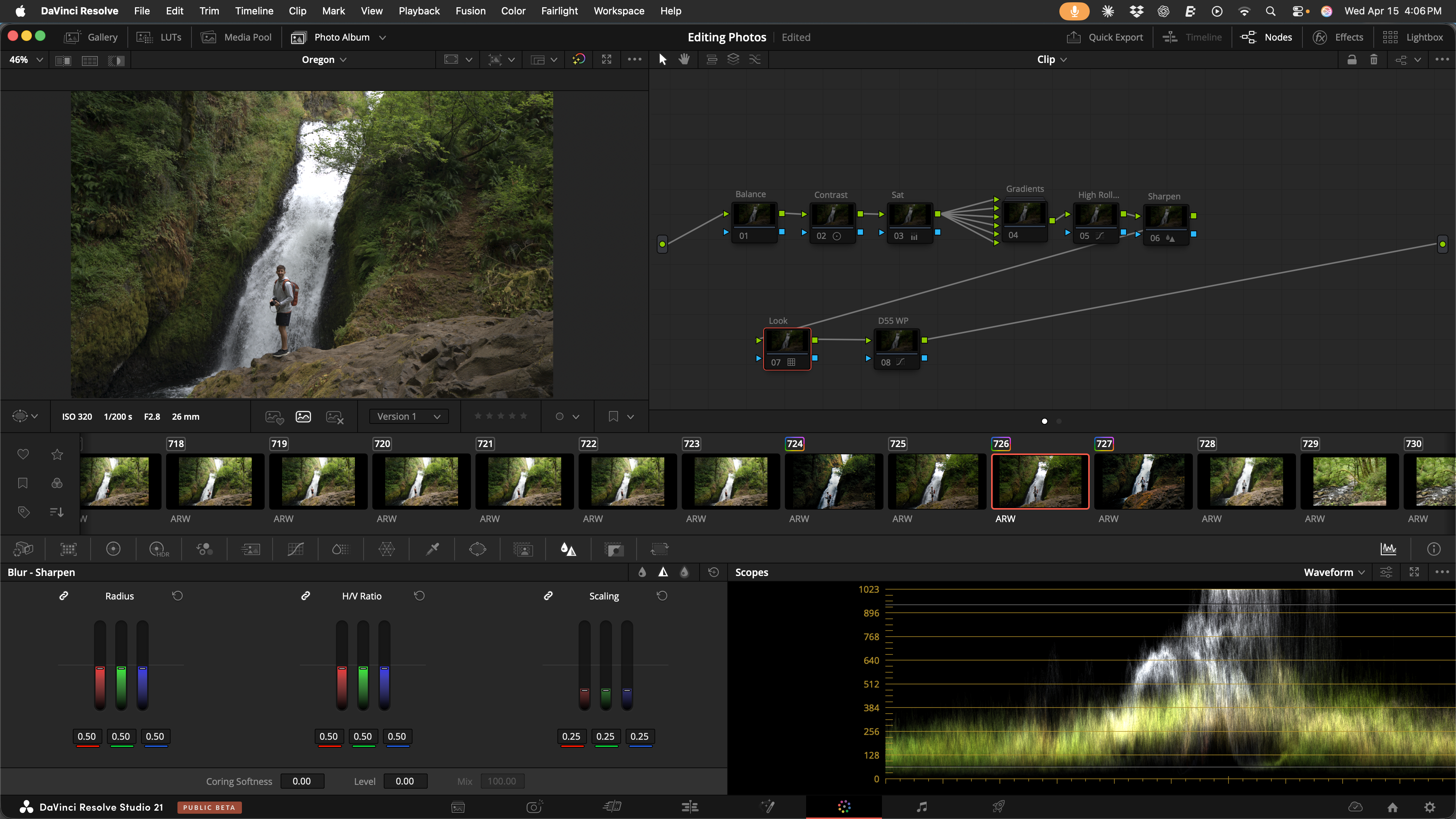Viewport: 1456px width, 819px height.
Task: Select the Blur-Sharpen palette icon
Action: pyautogui.click(x=568, y=549)
